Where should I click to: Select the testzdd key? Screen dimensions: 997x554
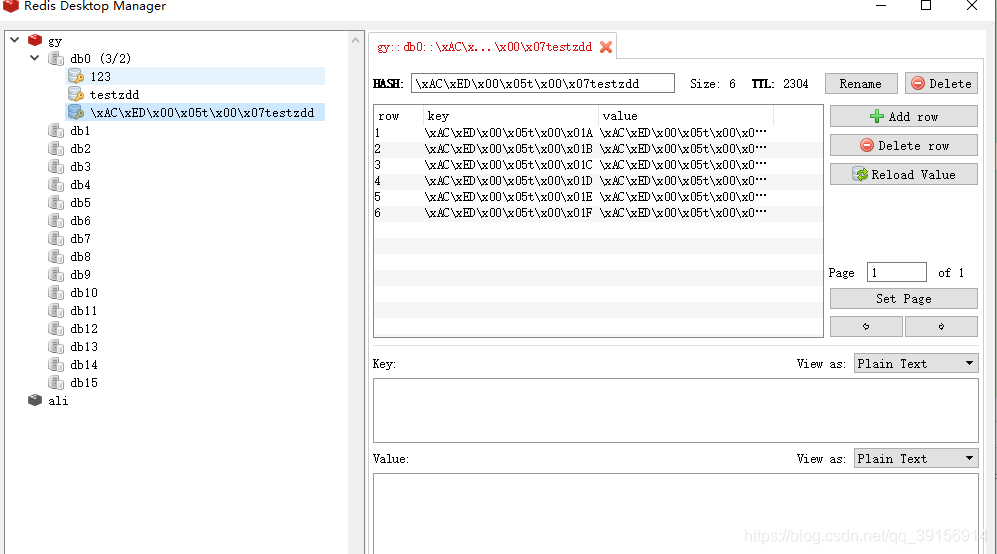point(114,95)
